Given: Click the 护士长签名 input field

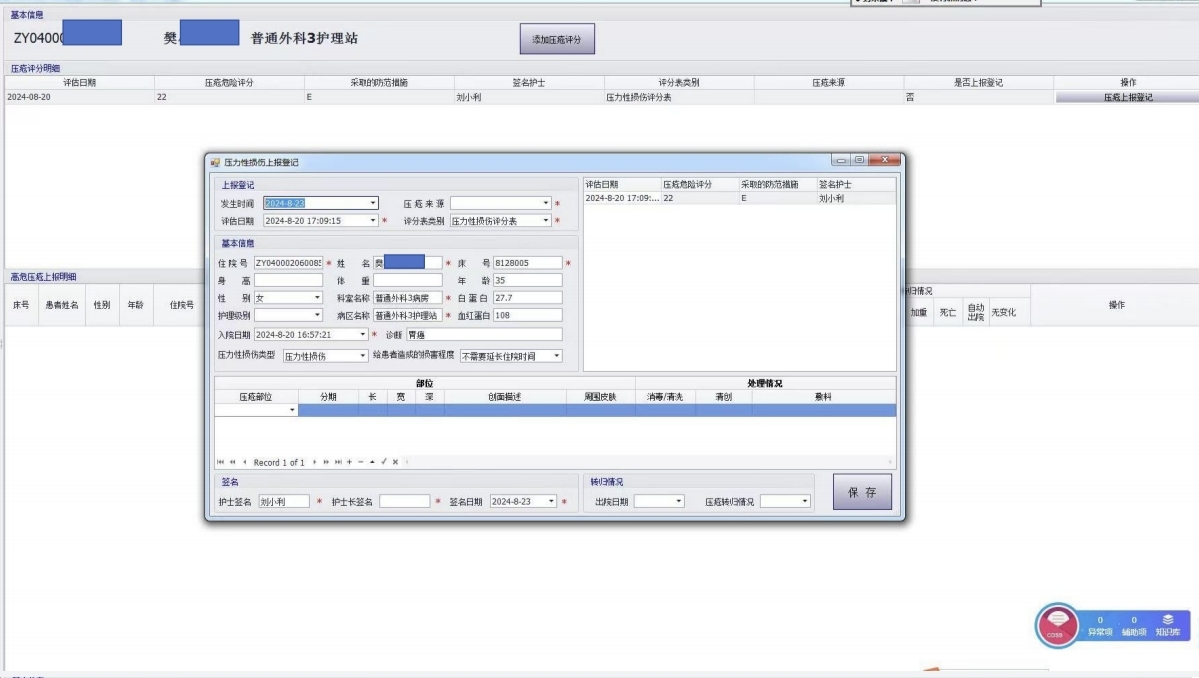Looking at the screenshot, I should coord(404,502).
